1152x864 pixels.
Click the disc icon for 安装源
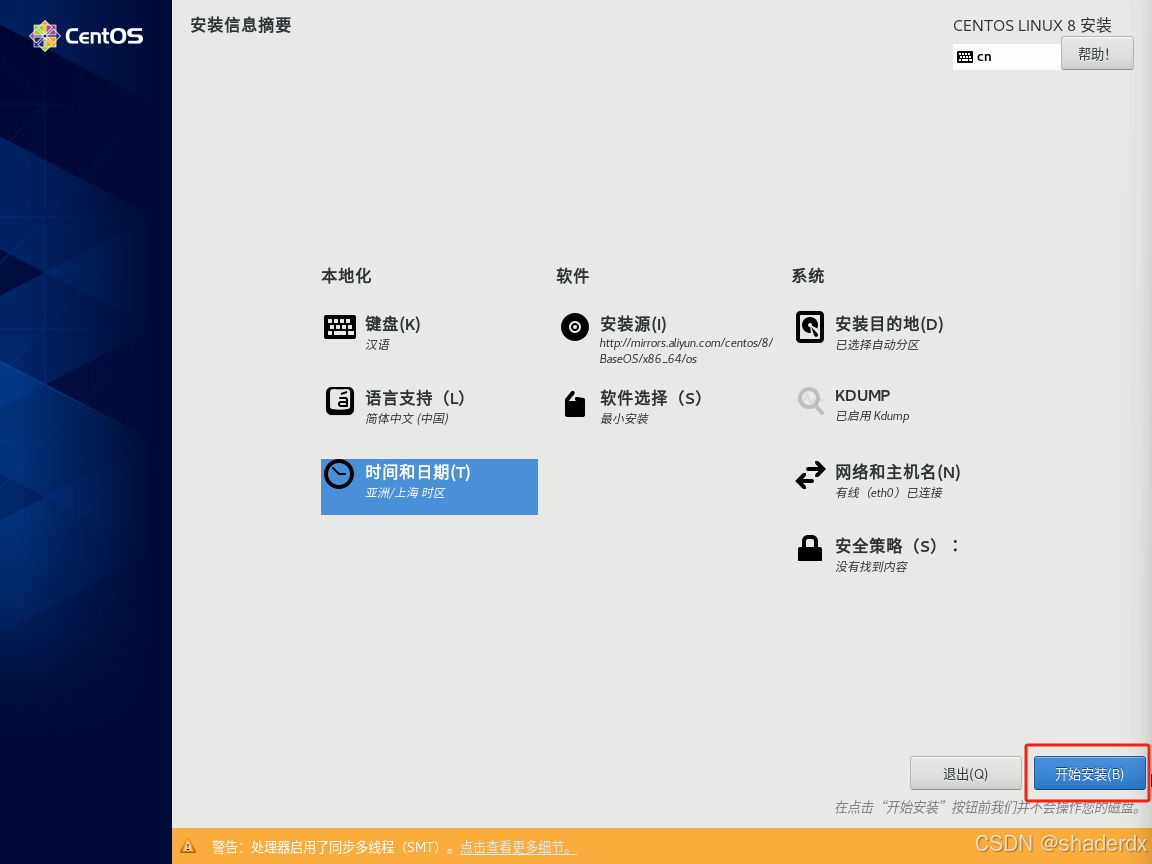[575, 327]
